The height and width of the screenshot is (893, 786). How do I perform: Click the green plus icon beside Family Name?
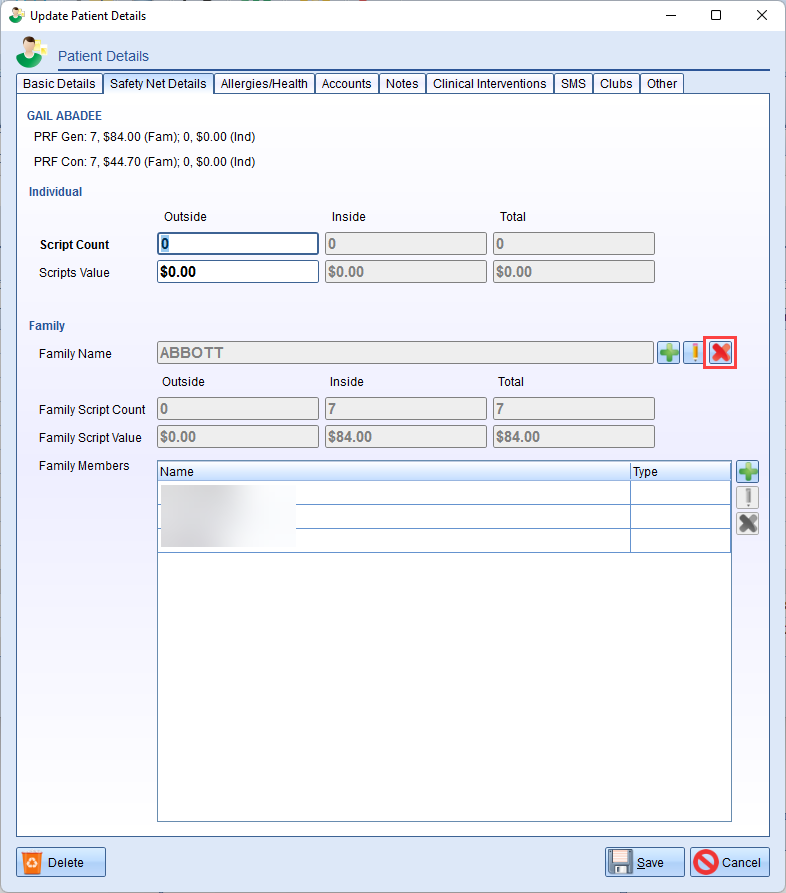pyautogui.click(x=668, y=353)
